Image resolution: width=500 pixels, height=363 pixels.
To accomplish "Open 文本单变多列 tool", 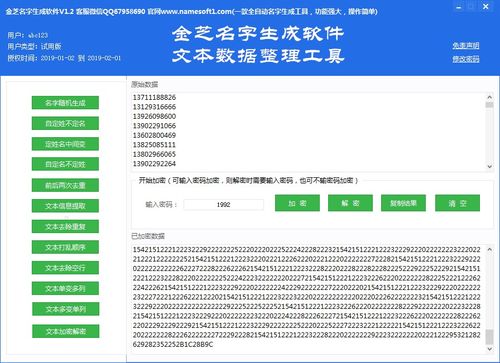I will [65, 288].
